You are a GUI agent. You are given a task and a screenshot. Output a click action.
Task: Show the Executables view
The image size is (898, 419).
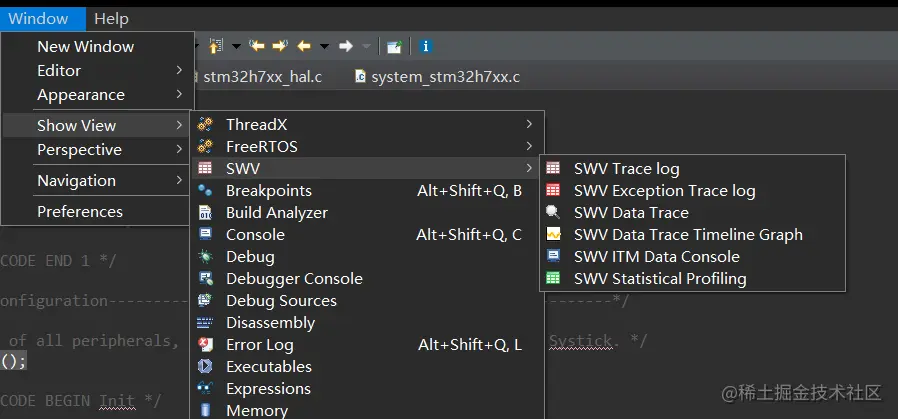(x=367, y=366)
